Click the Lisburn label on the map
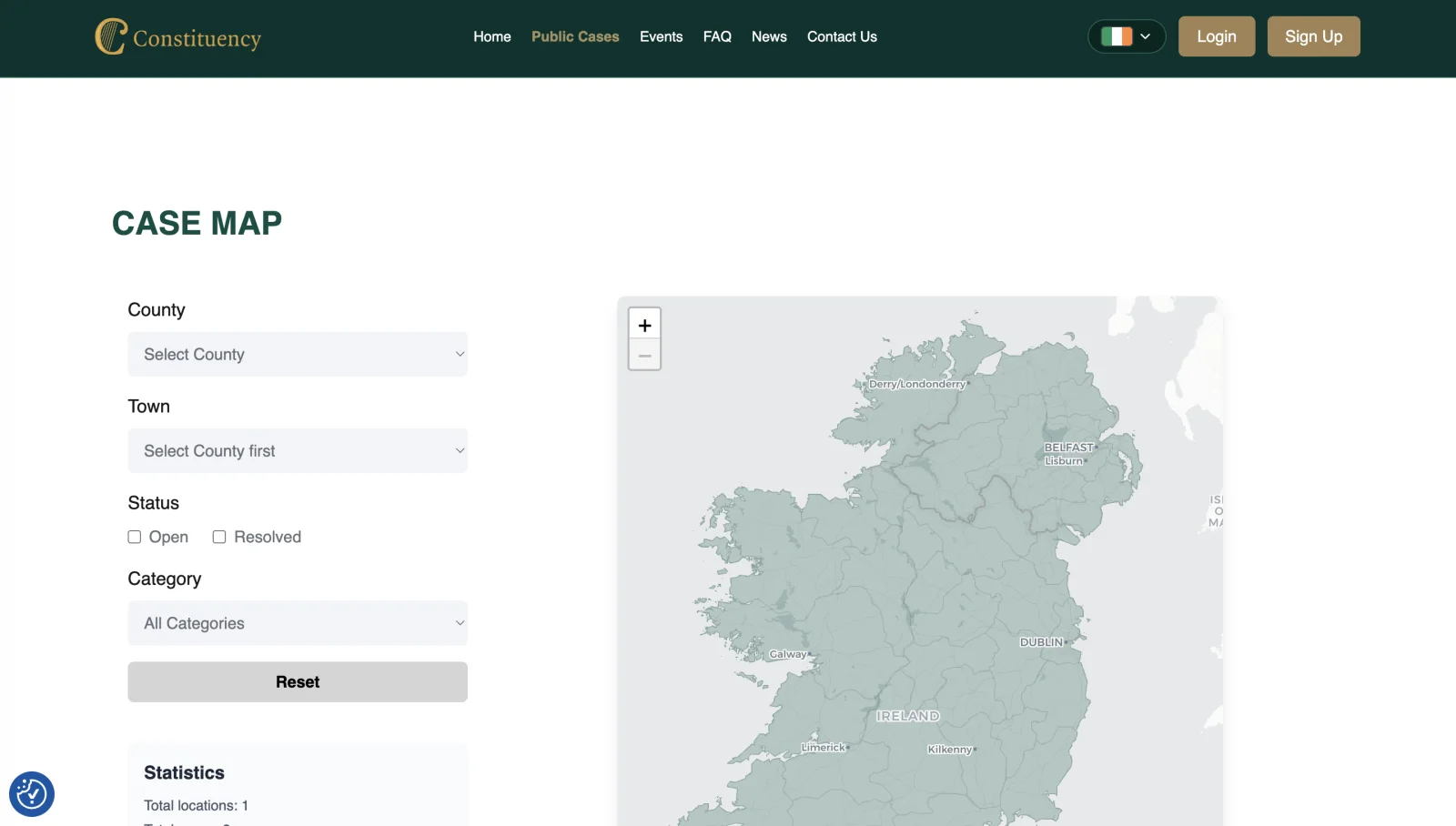 1064,461
